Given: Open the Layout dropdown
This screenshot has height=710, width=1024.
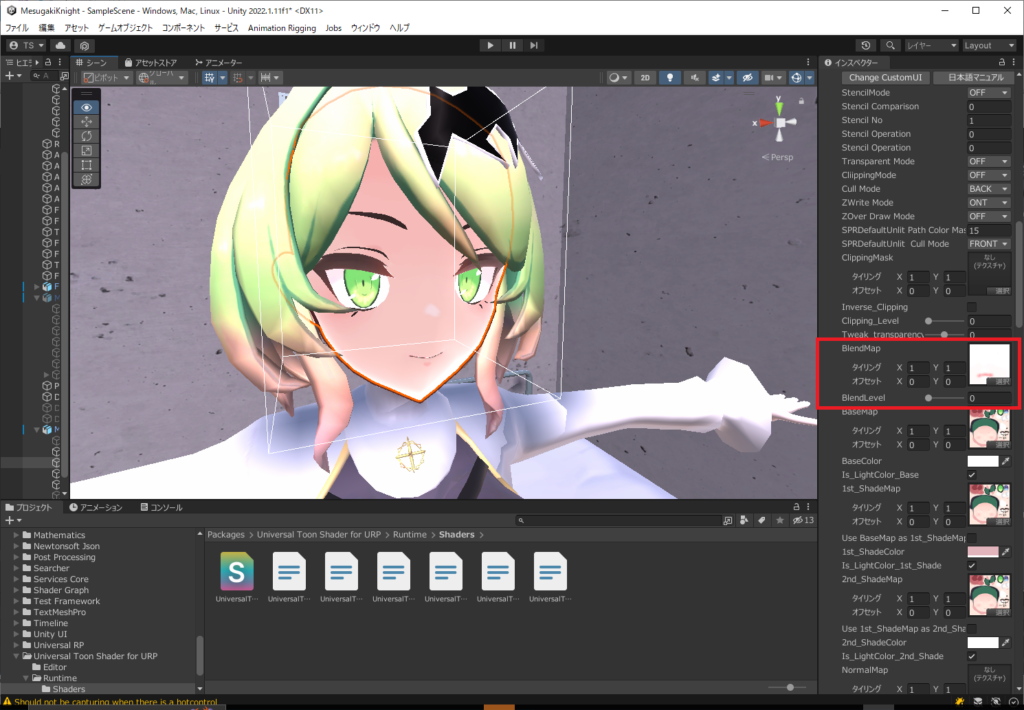Looking at the screenshot, I should [x=990, y=45].
